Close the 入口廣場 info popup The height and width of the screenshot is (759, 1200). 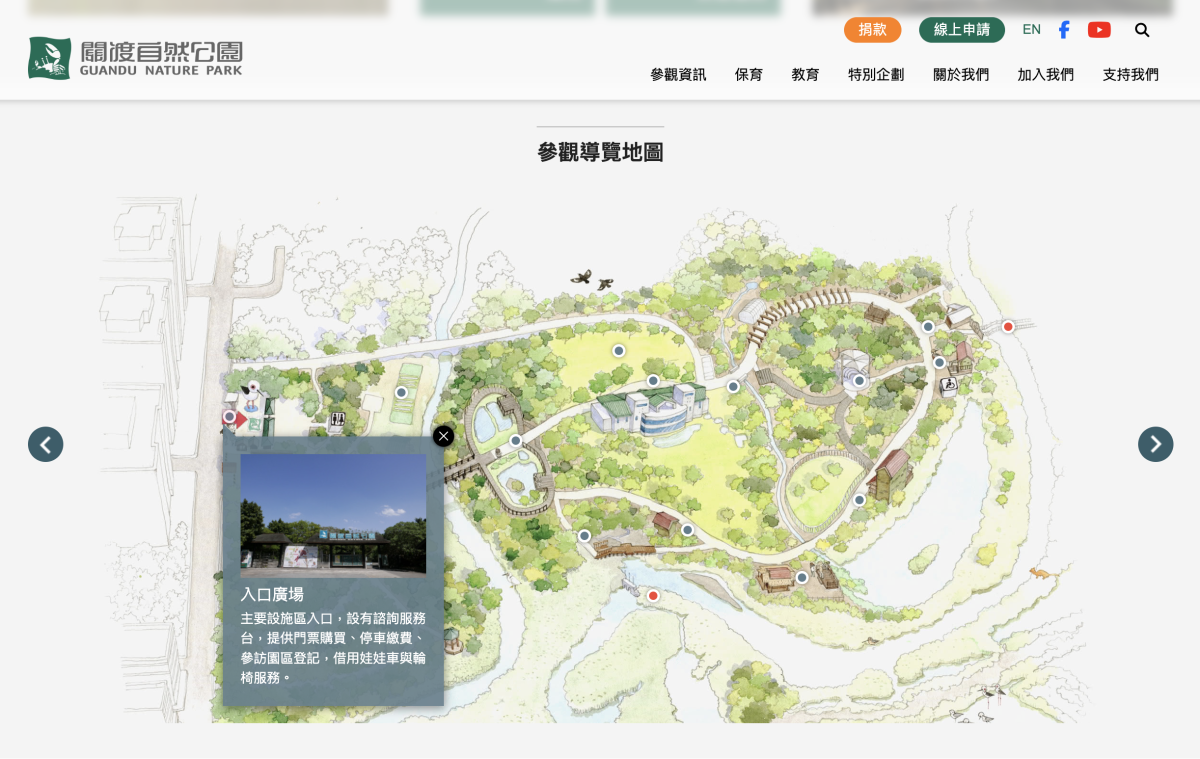click(x=443, y=436)
